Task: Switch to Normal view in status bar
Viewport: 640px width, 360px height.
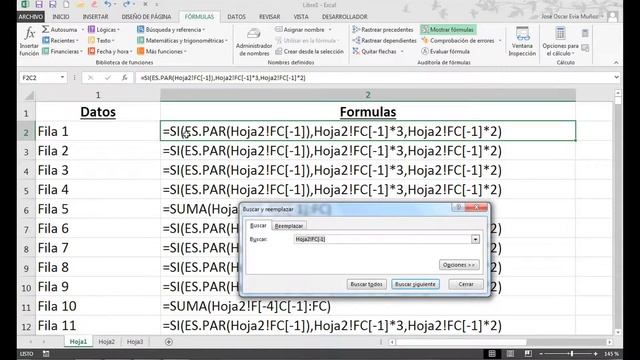Action: 492,353
